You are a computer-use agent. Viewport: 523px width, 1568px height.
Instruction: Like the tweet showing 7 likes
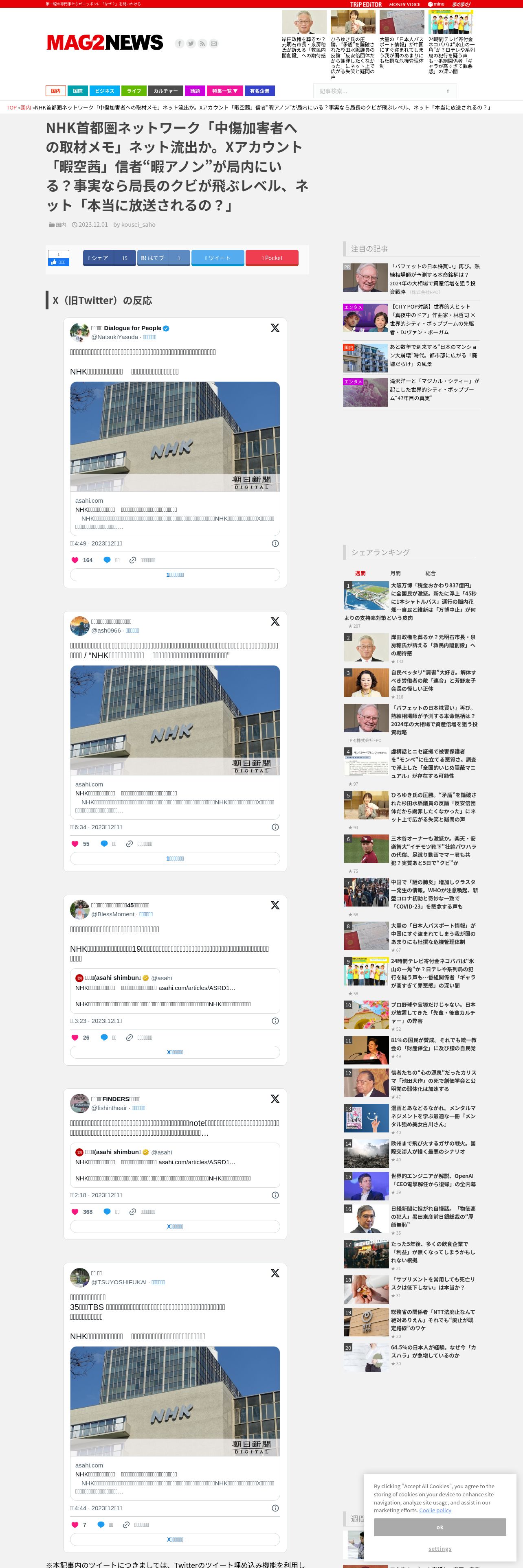(x=75, y=1524)
